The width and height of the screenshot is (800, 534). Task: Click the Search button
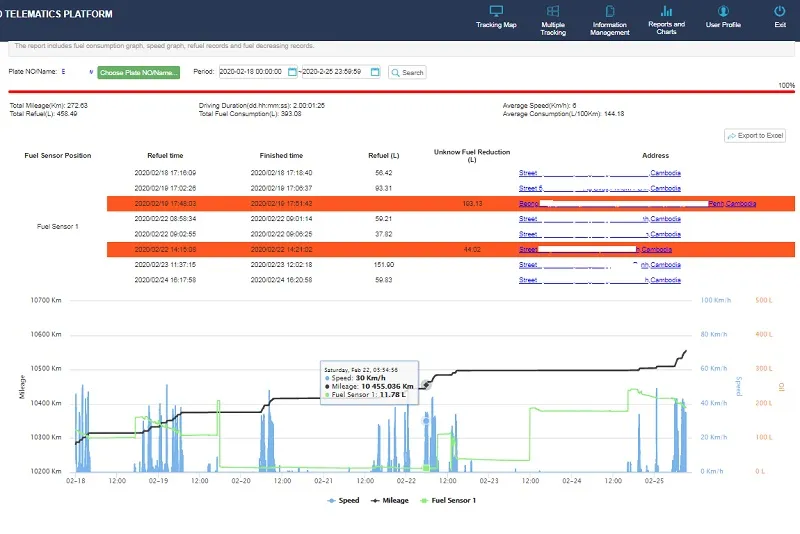coord(407,72)
